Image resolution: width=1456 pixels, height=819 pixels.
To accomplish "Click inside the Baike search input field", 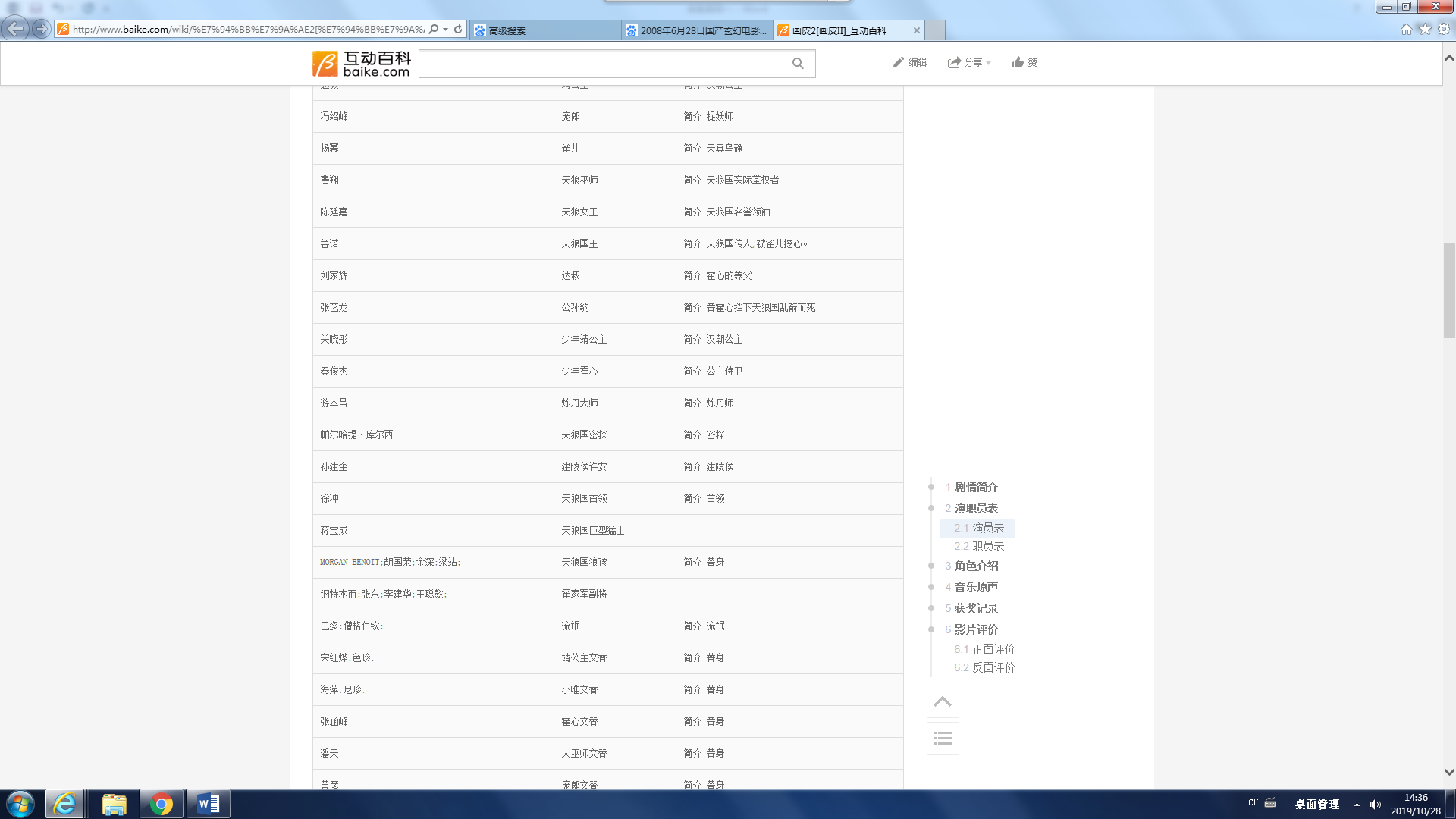I will (x=603, y=64).
